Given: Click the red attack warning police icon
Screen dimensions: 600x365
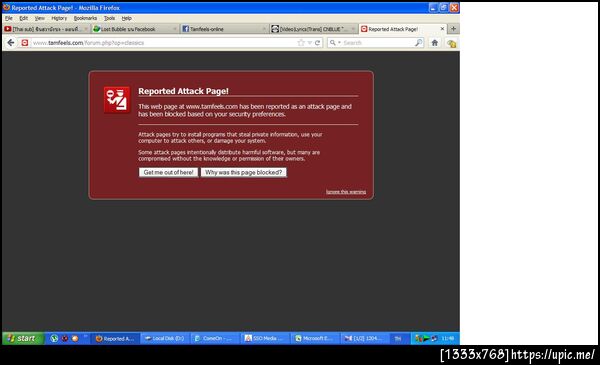Looking at the screenshot, I should (x=117, y=100).
